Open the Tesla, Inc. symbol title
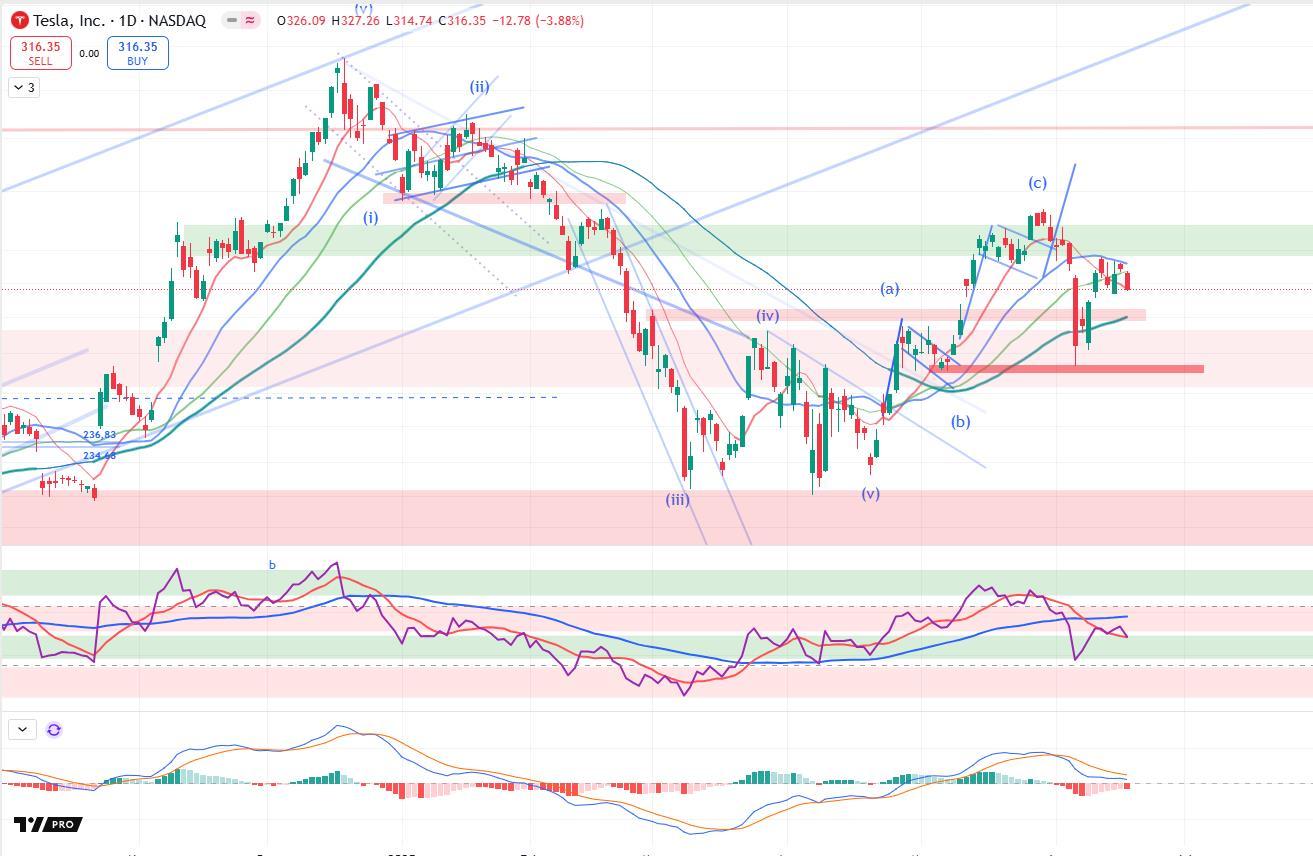This screenshot has width=1313, height=856. pos(120,20)
